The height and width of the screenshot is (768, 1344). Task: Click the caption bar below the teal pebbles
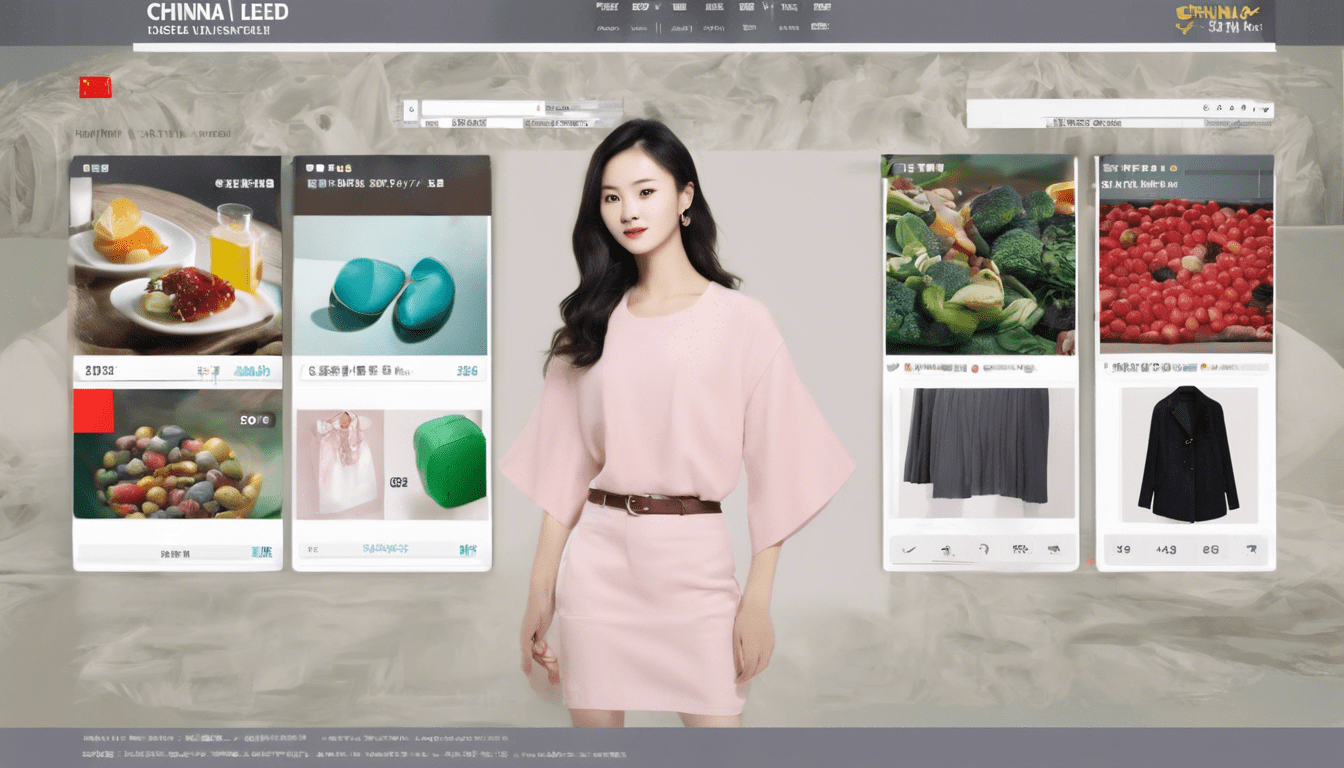pyautogui.click(x=392, y=370)
